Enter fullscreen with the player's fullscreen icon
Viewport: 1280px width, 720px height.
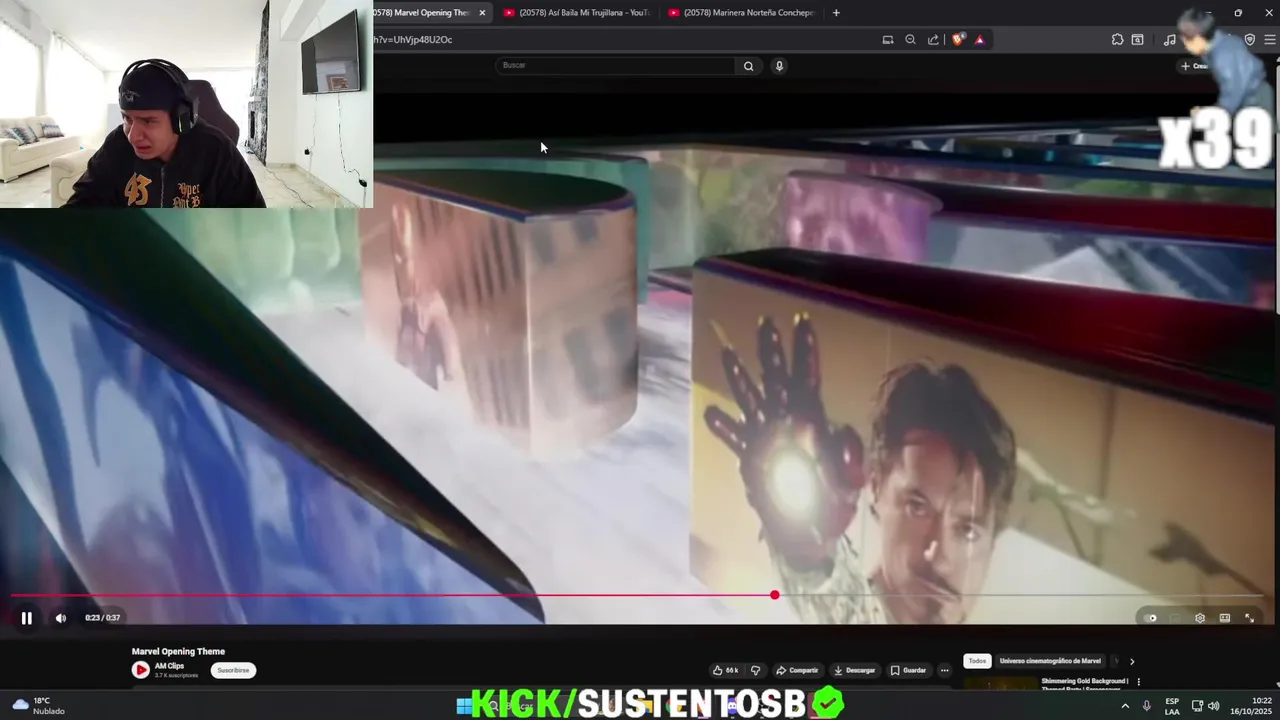[1249, 618]
